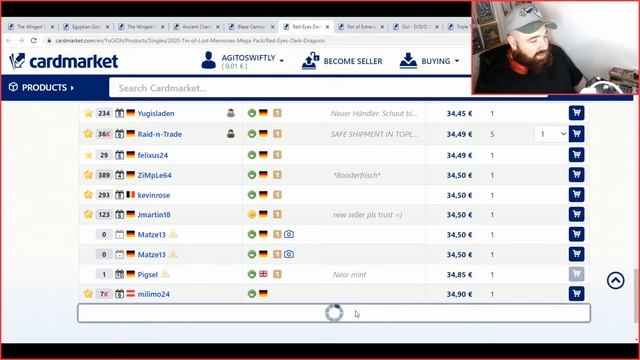Click sales count badge 7K for milimo24
Viewport: 640px width, 360px height.
click(x=104, y=294)
